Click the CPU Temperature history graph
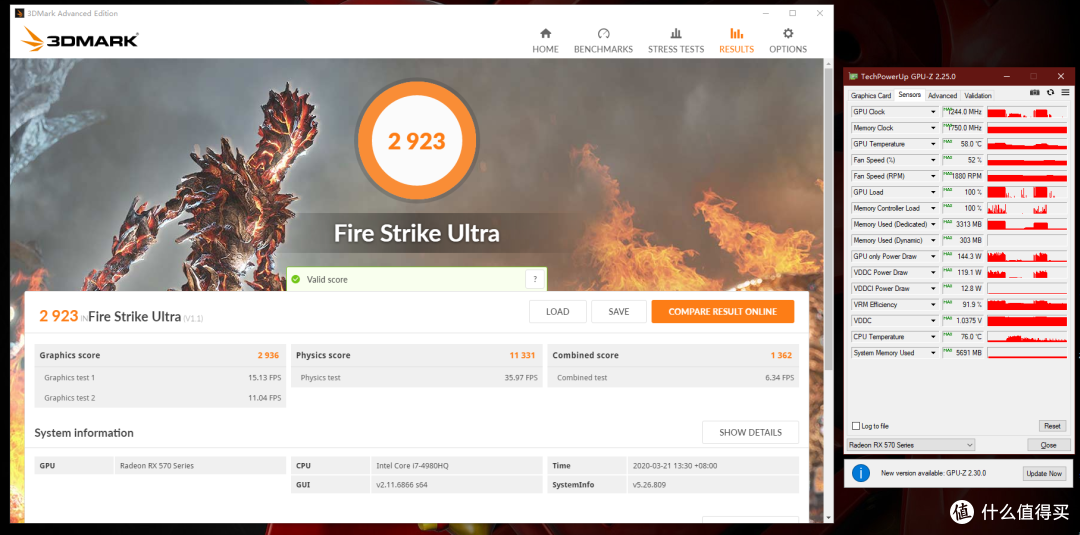The image size is (1080, 535). (x=1027, y=337)
